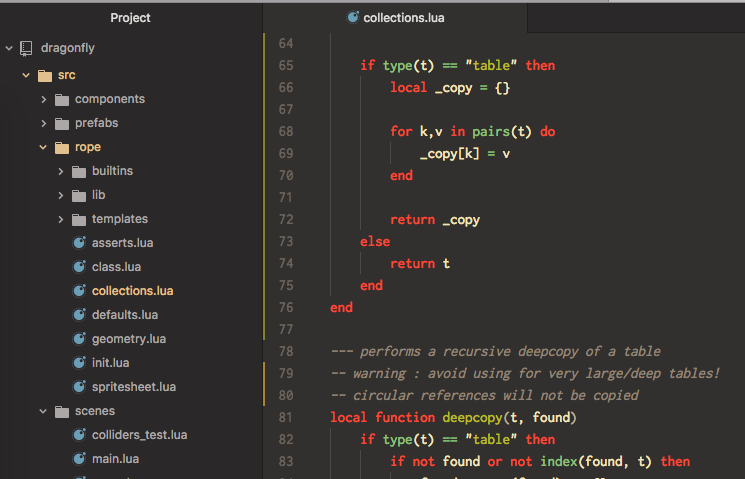745x479 pixels.
Task: Click the else keyword on line 73
Action: pos(375,242)
